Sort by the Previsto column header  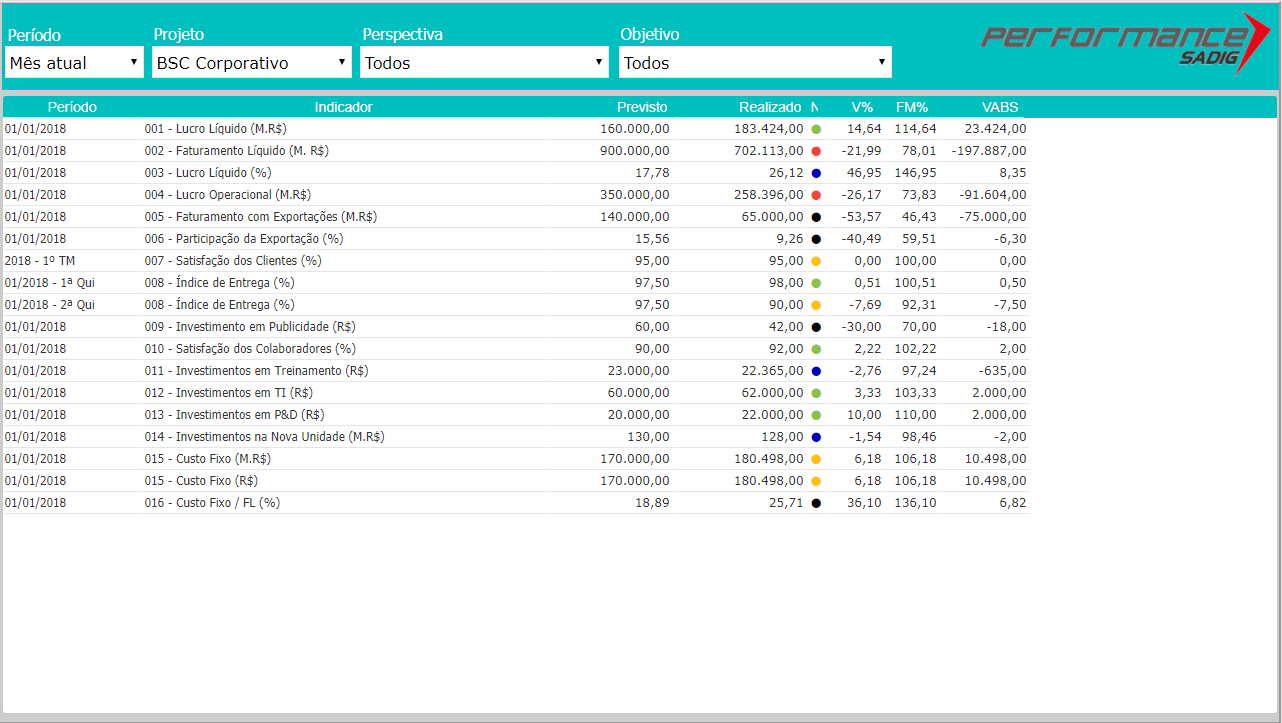tap(642, 107)
